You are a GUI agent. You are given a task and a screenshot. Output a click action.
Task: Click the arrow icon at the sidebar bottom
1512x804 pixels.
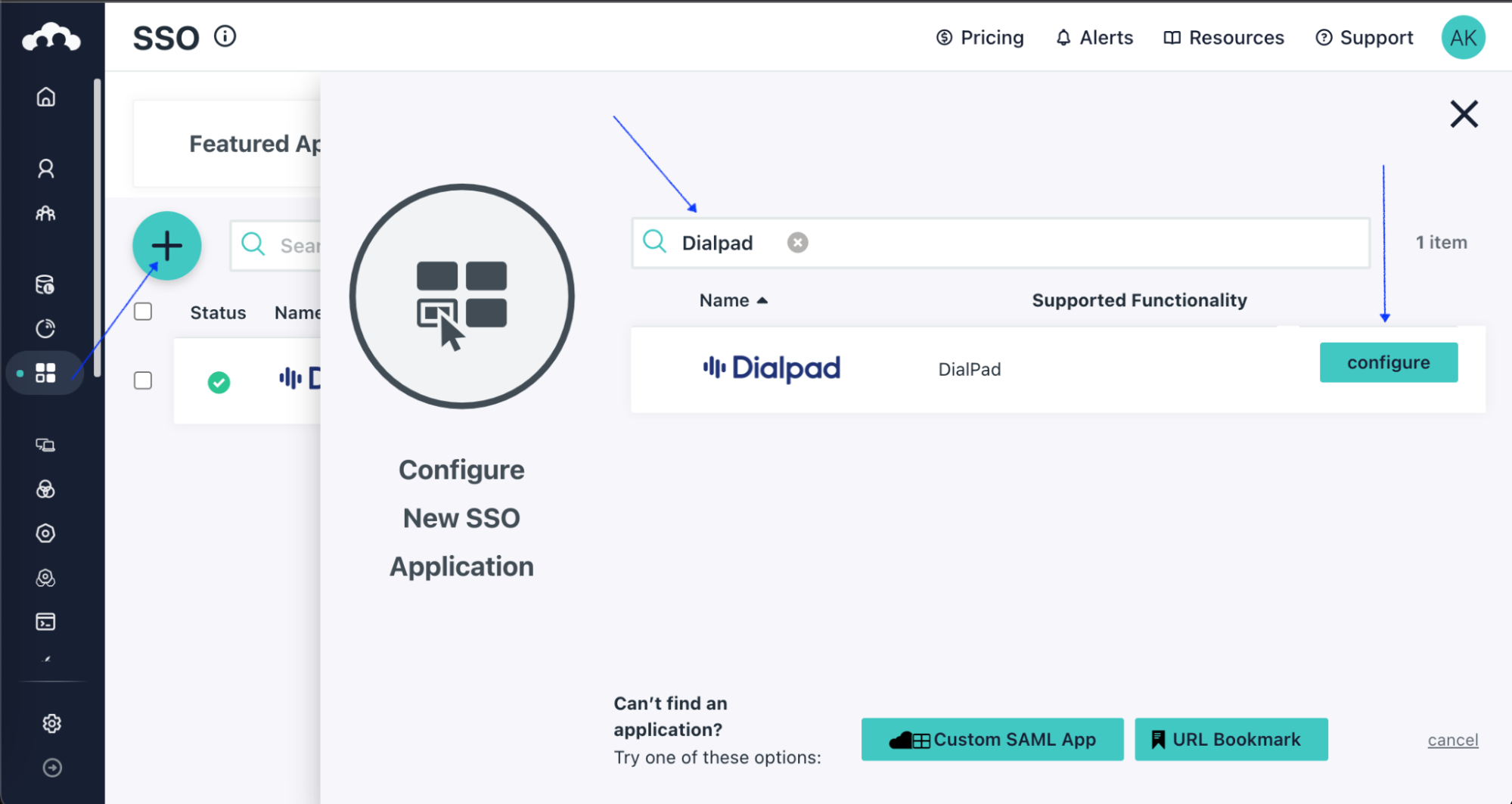52,768
